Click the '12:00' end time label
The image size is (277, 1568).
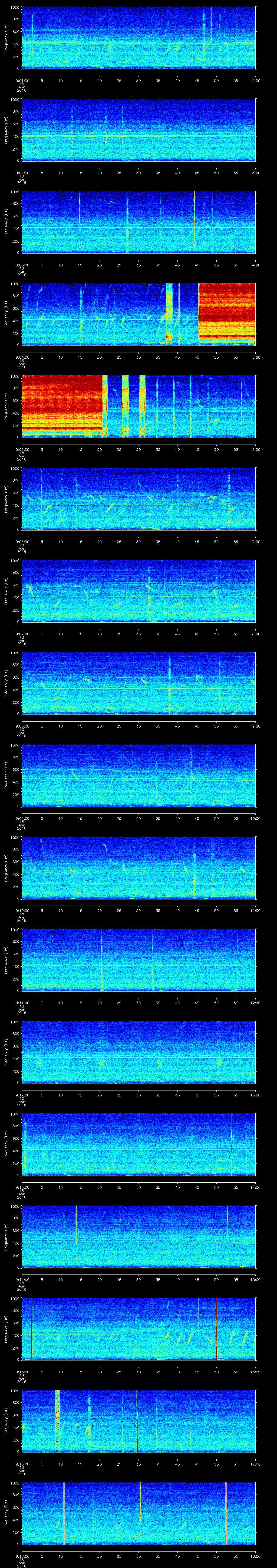255,1003
